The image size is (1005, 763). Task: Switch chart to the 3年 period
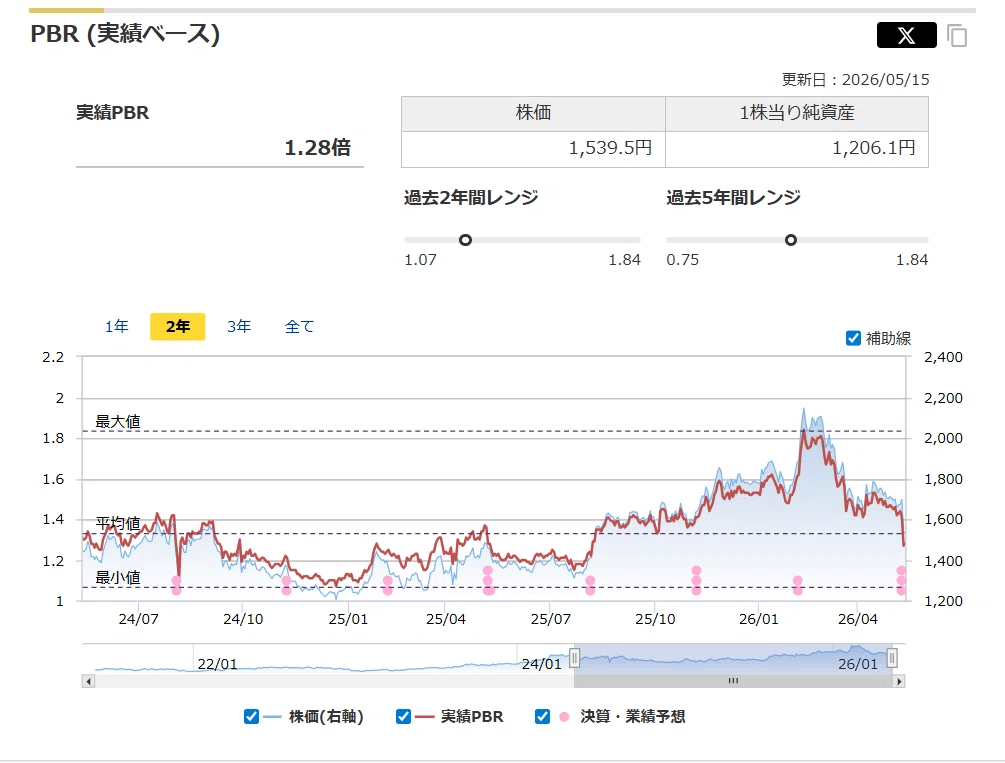click(x=238, y=326)
